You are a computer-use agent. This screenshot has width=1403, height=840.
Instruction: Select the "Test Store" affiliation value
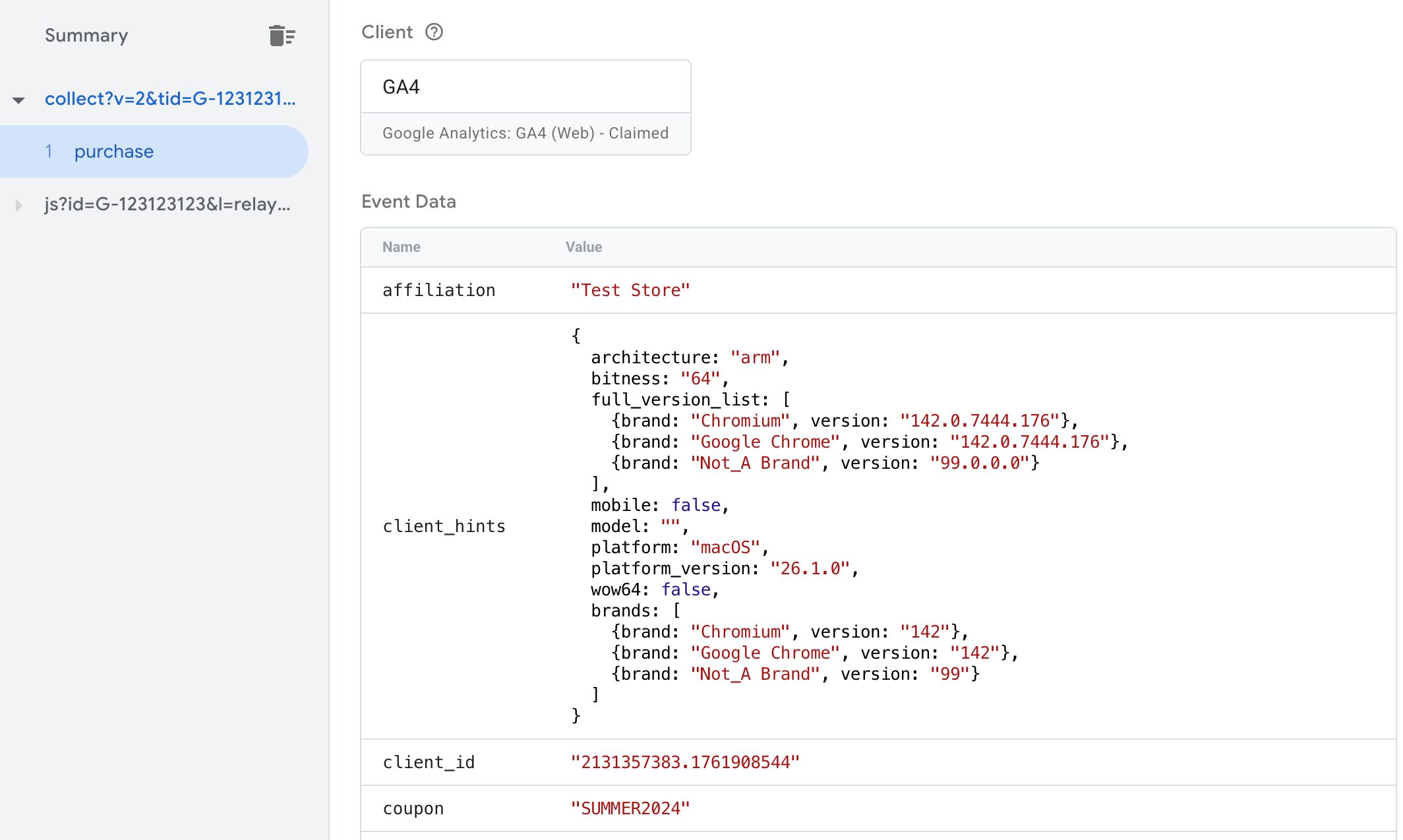click(x=630, y=290)
